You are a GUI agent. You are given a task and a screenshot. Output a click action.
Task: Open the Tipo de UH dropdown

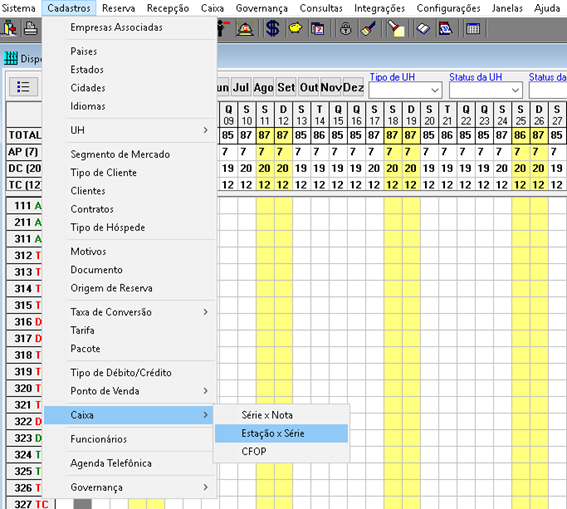click(x=405, y=90)
